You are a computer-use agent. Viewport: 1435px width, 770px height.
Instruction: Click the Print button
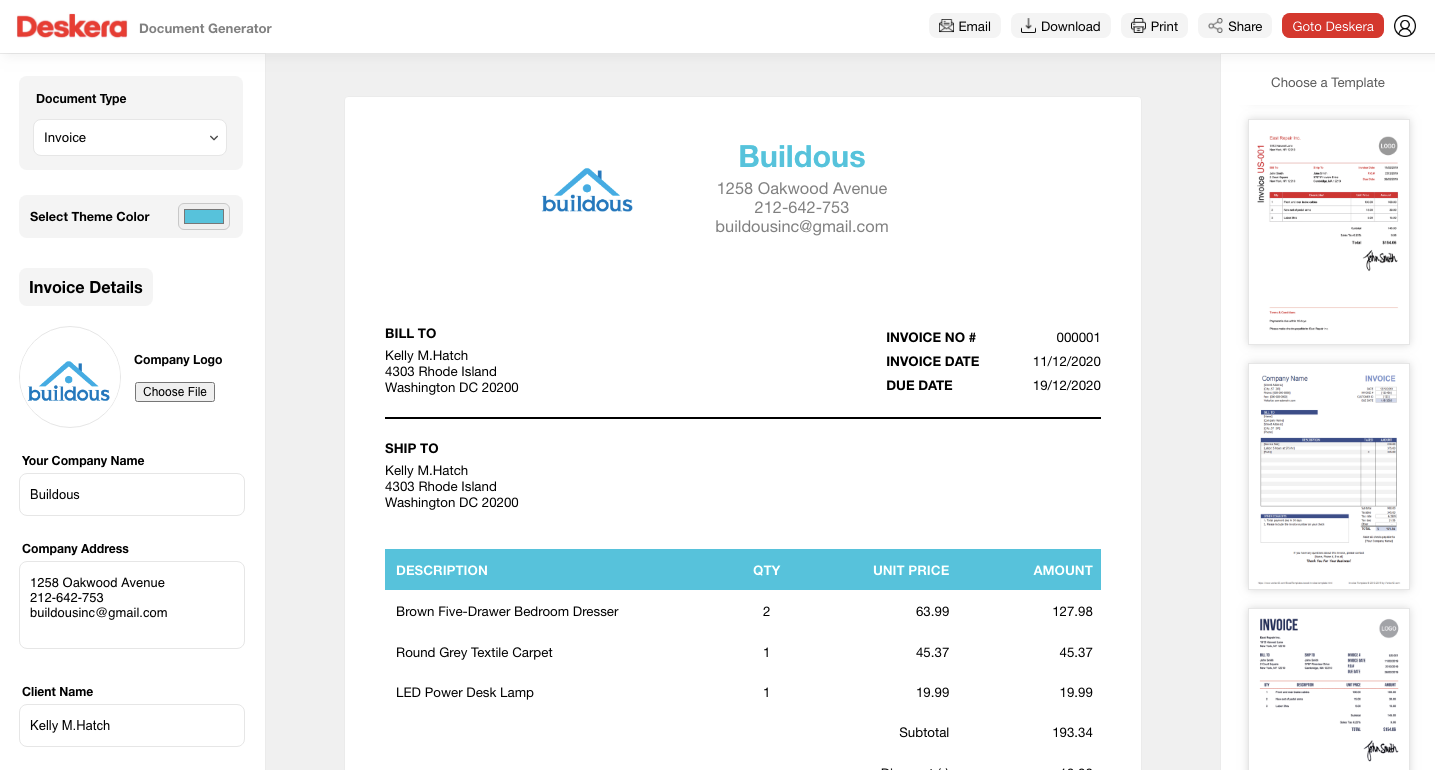point(1154,26)
